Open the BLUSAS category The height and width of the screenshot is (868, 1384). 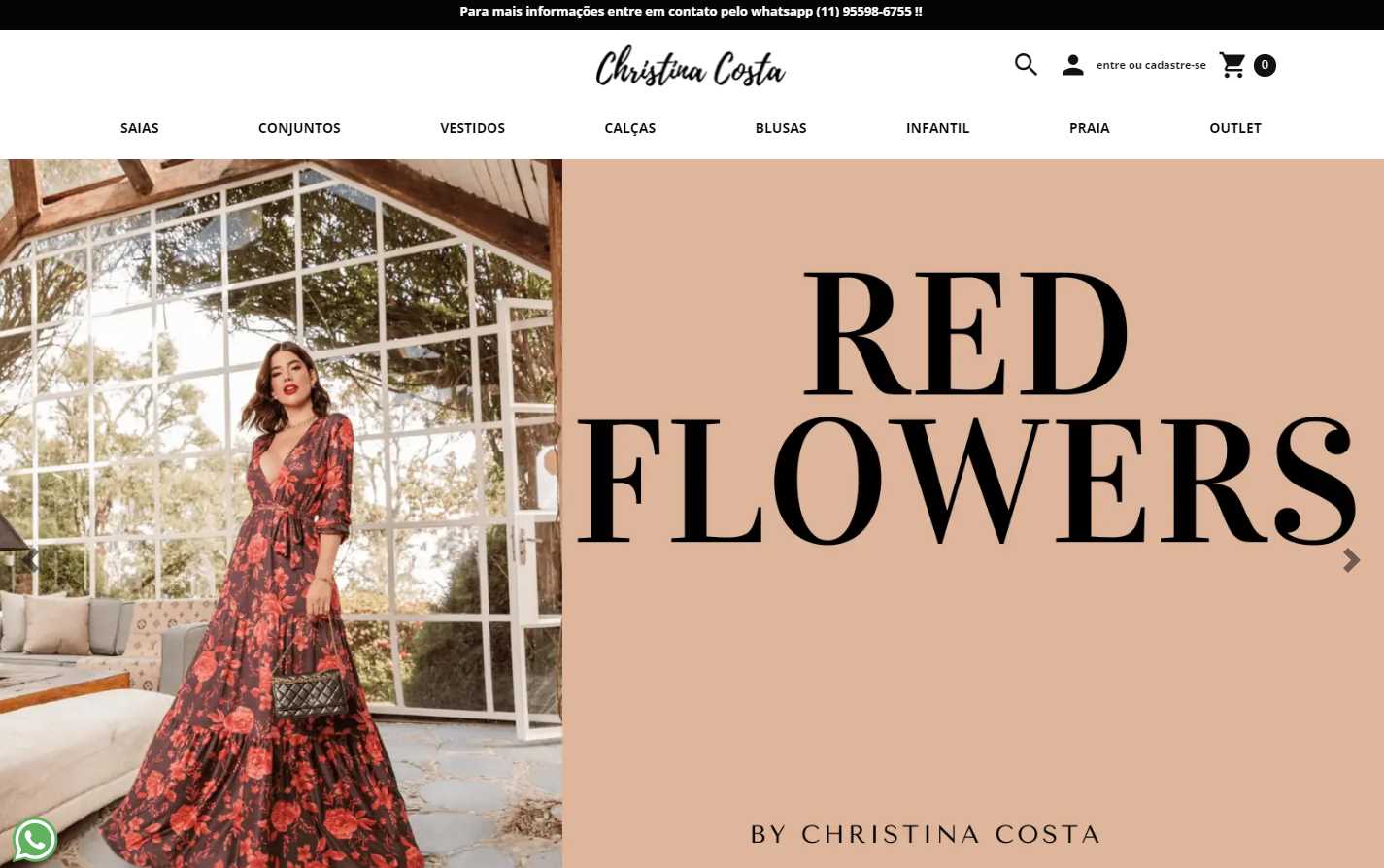(781, 128)
